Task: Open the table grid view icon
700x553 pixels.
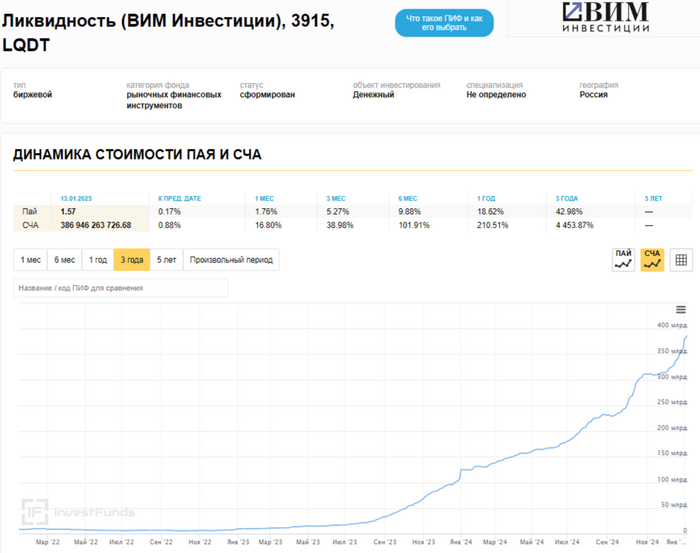Action: (681, 260)
